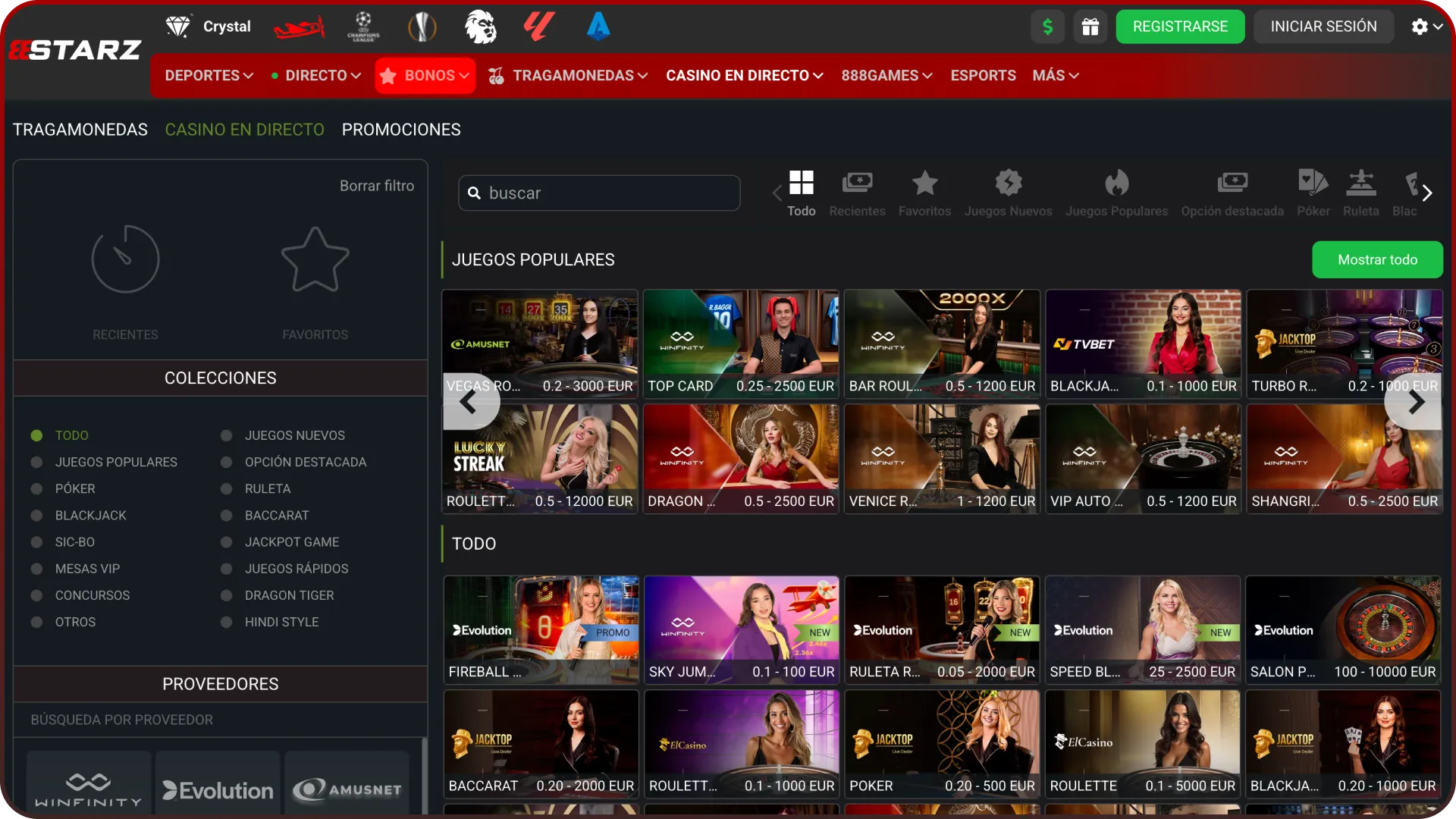Click the buscar search field
This screenshot has width=1456, height=819.
(x=598, y=193)
